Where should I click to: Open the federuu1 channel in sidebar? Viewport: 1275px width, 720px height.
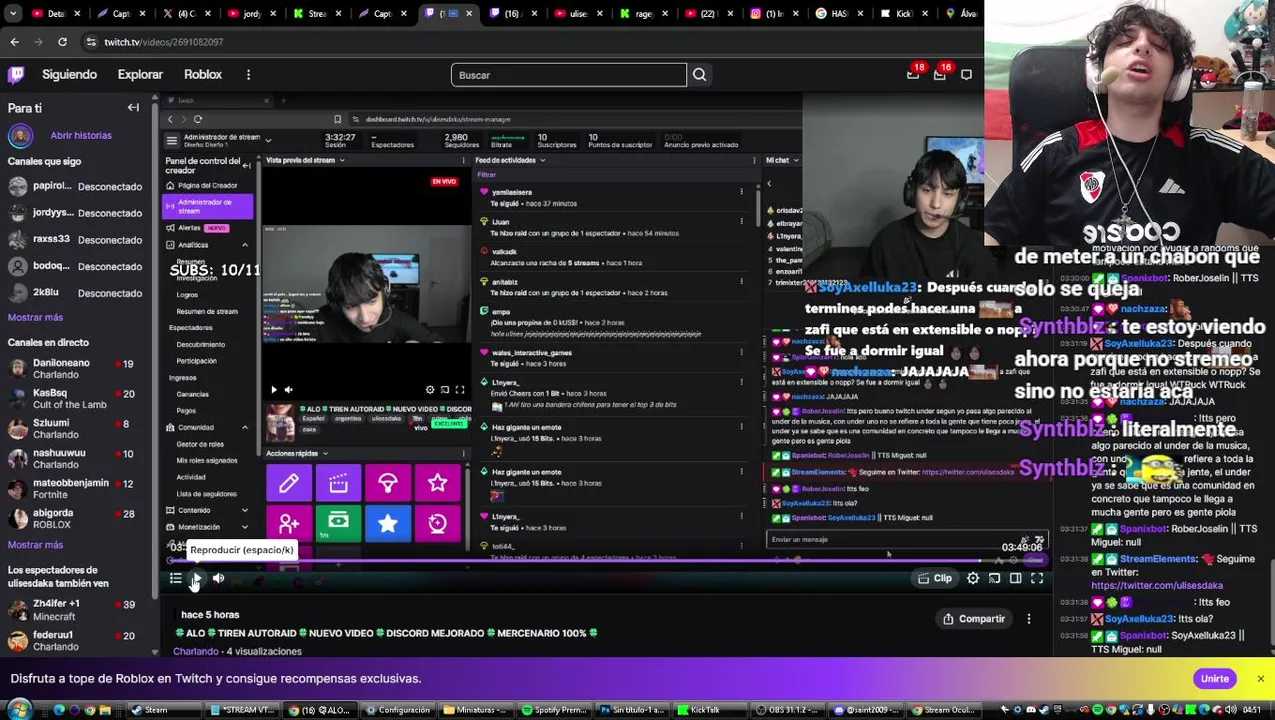75,640
